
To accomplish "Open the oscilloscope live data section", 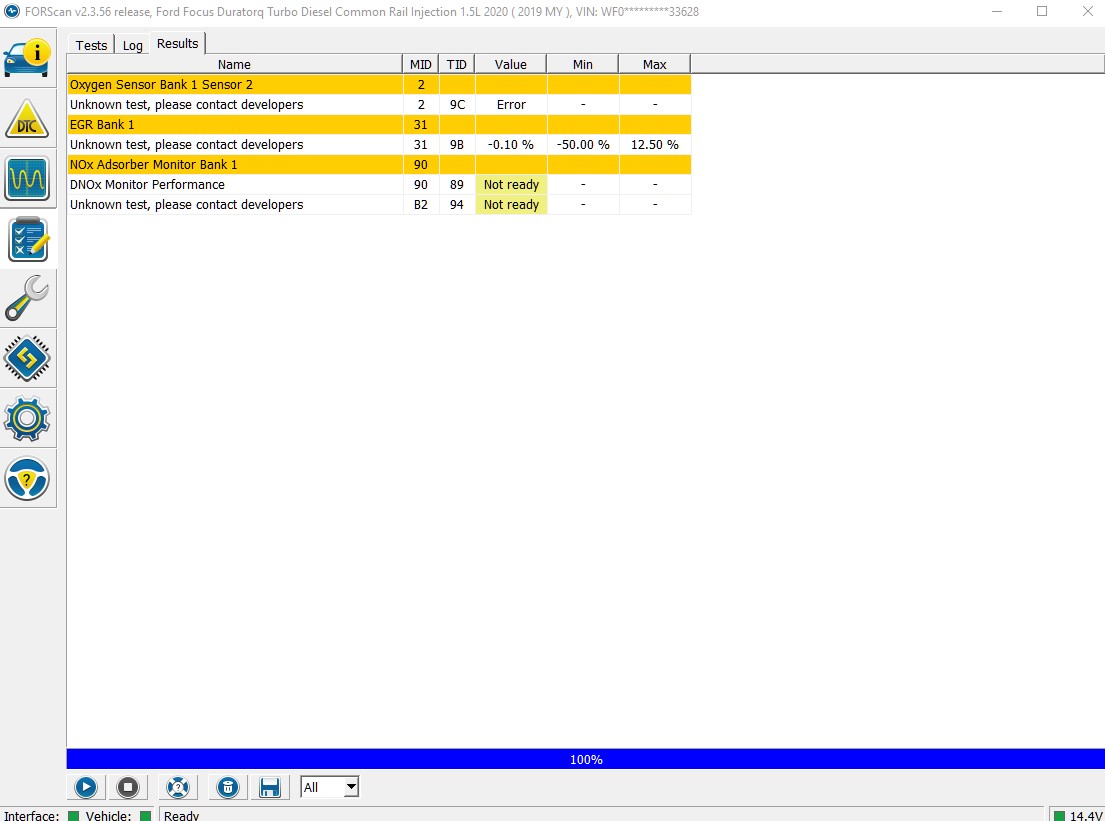I will 27,179.
